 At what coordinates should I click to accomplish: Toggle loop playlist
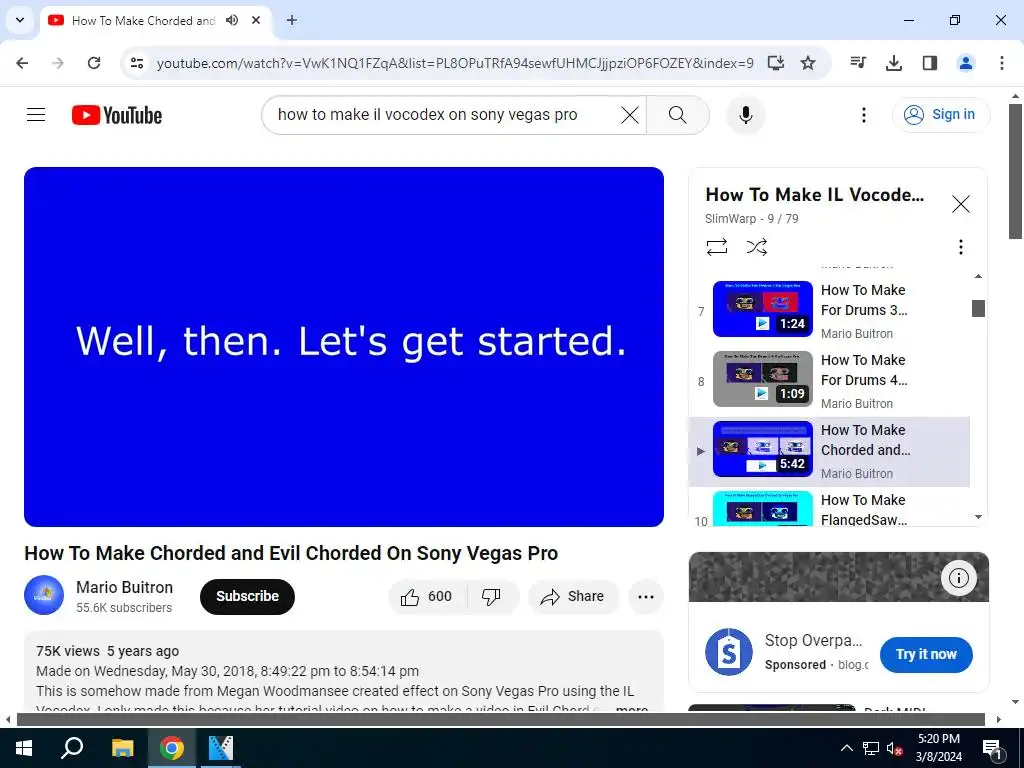tap(716, 247)
